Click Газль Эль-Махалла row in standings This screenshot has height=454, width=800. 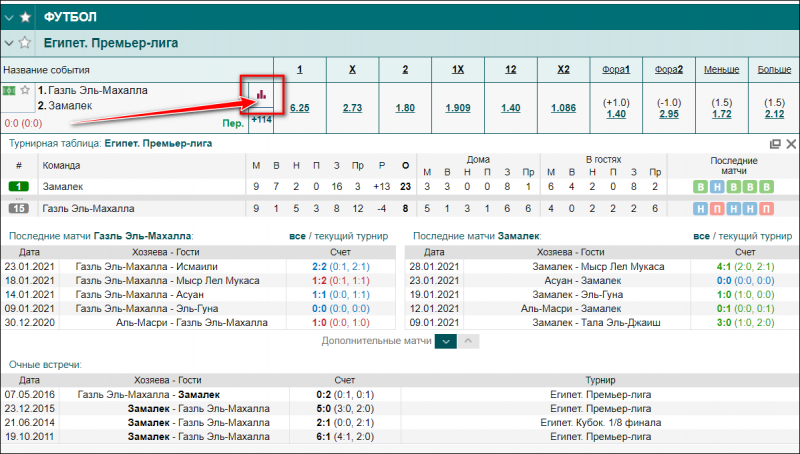pyautogui.click(x=400, y=208)
